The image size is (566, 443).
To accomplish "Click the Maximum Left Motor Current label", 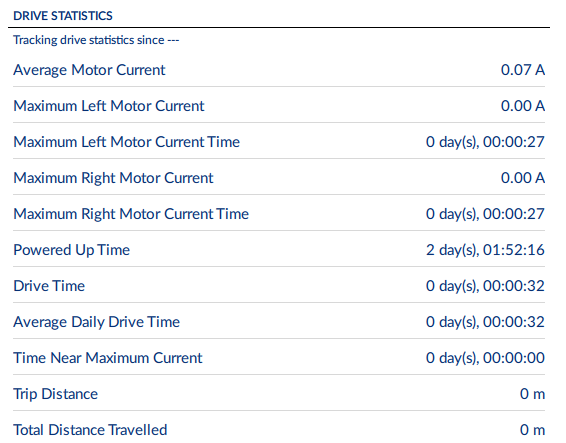I will 109,106.
